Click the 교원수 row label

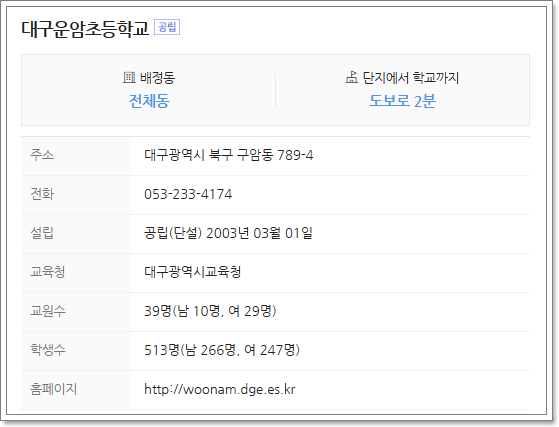48,311
